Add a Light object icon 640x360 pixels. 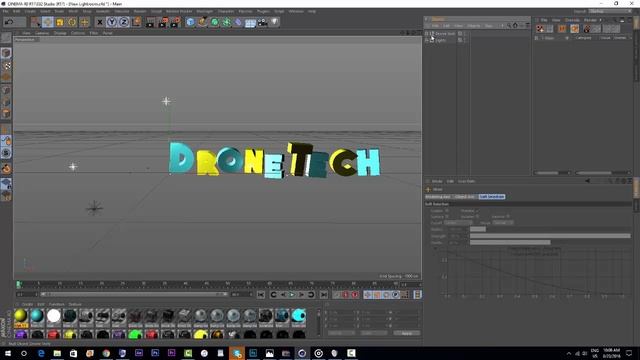275,22
